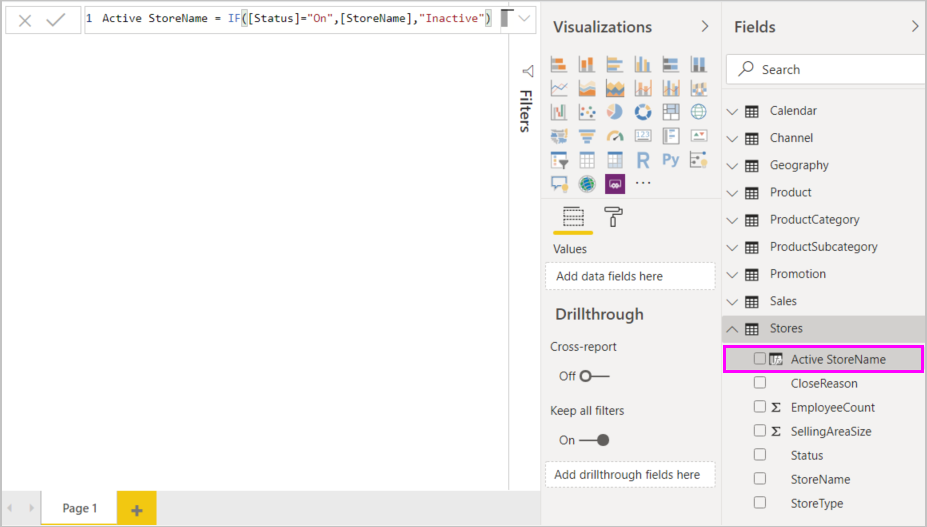Pick the Python visual icon
The width and height of the screenshot is (927, 527).
(670, 160)
